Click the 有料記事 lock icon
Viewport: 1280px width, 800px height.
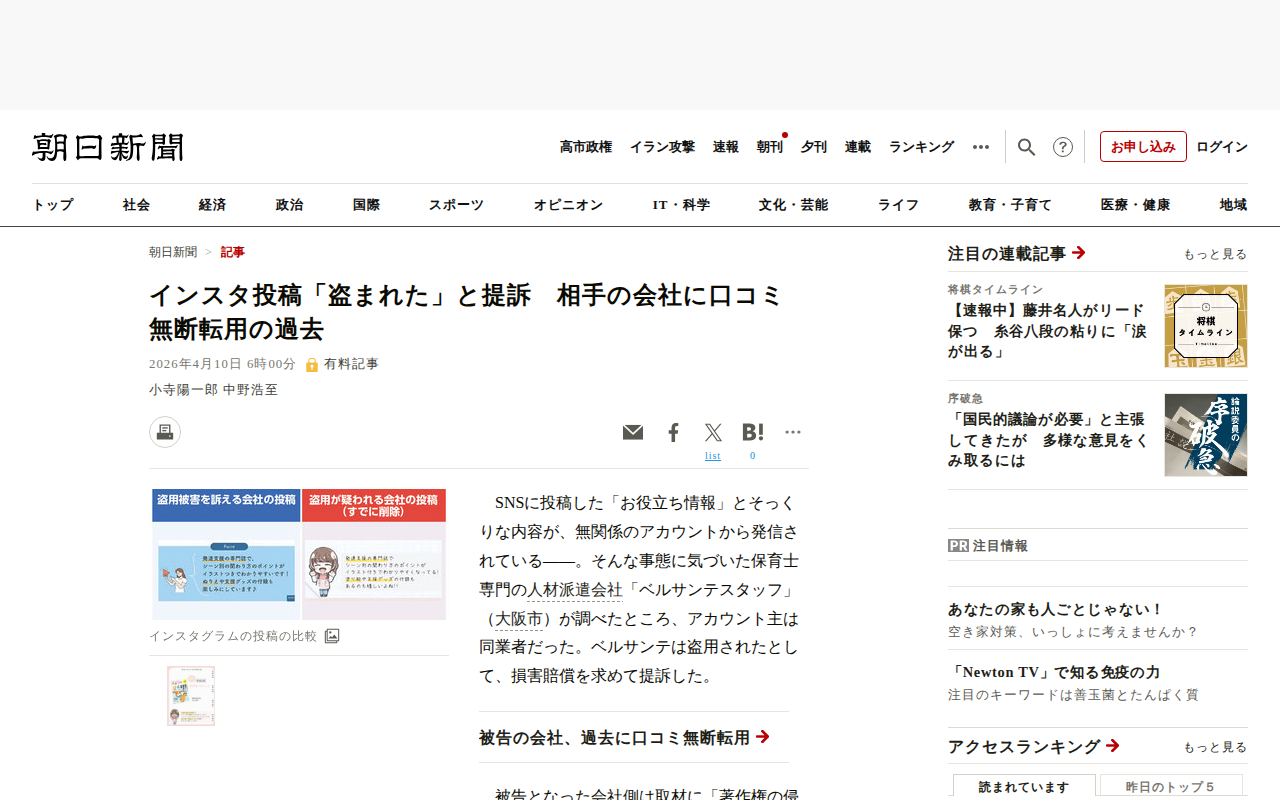(x=312, y=365)
